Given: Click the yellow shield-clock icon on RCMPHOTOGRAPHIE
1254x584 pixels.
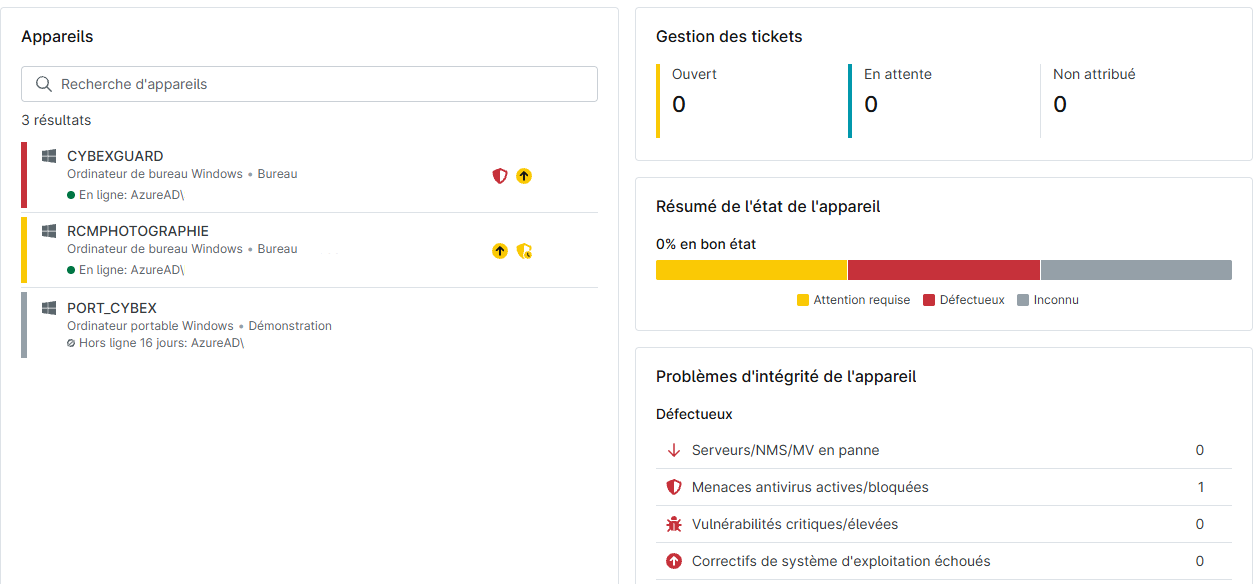Looking at the screenshot, I should click(524, 251).
